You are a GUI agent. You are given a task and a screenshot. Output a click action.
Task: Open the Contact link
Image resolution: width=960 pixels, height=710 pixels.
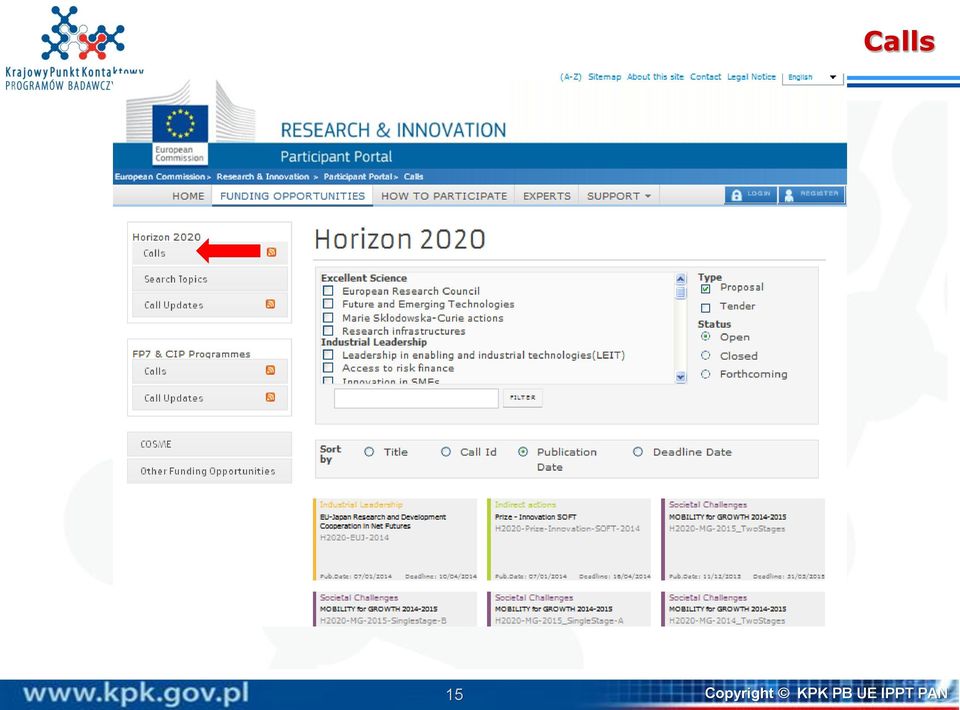coord(705,77)
